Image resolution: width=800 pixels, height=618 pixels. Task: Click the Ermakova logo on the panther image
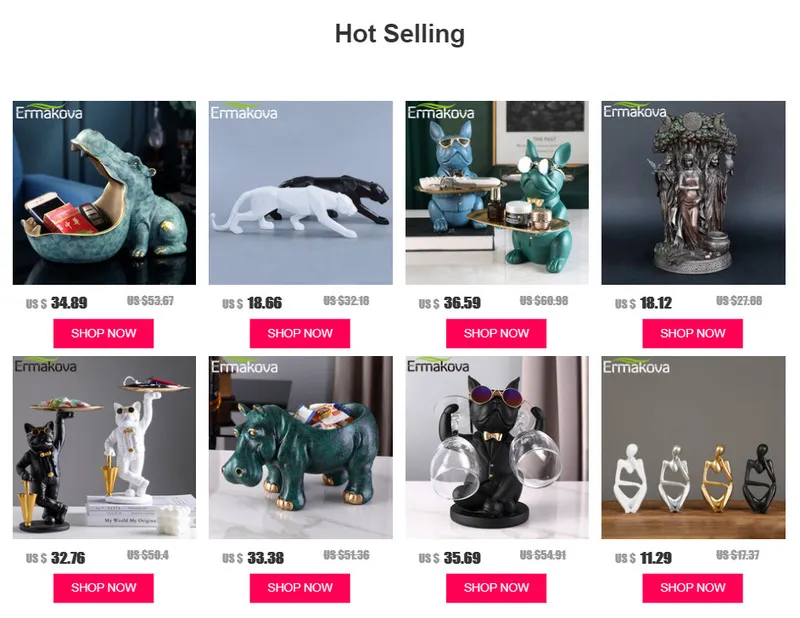pos(244,111)
